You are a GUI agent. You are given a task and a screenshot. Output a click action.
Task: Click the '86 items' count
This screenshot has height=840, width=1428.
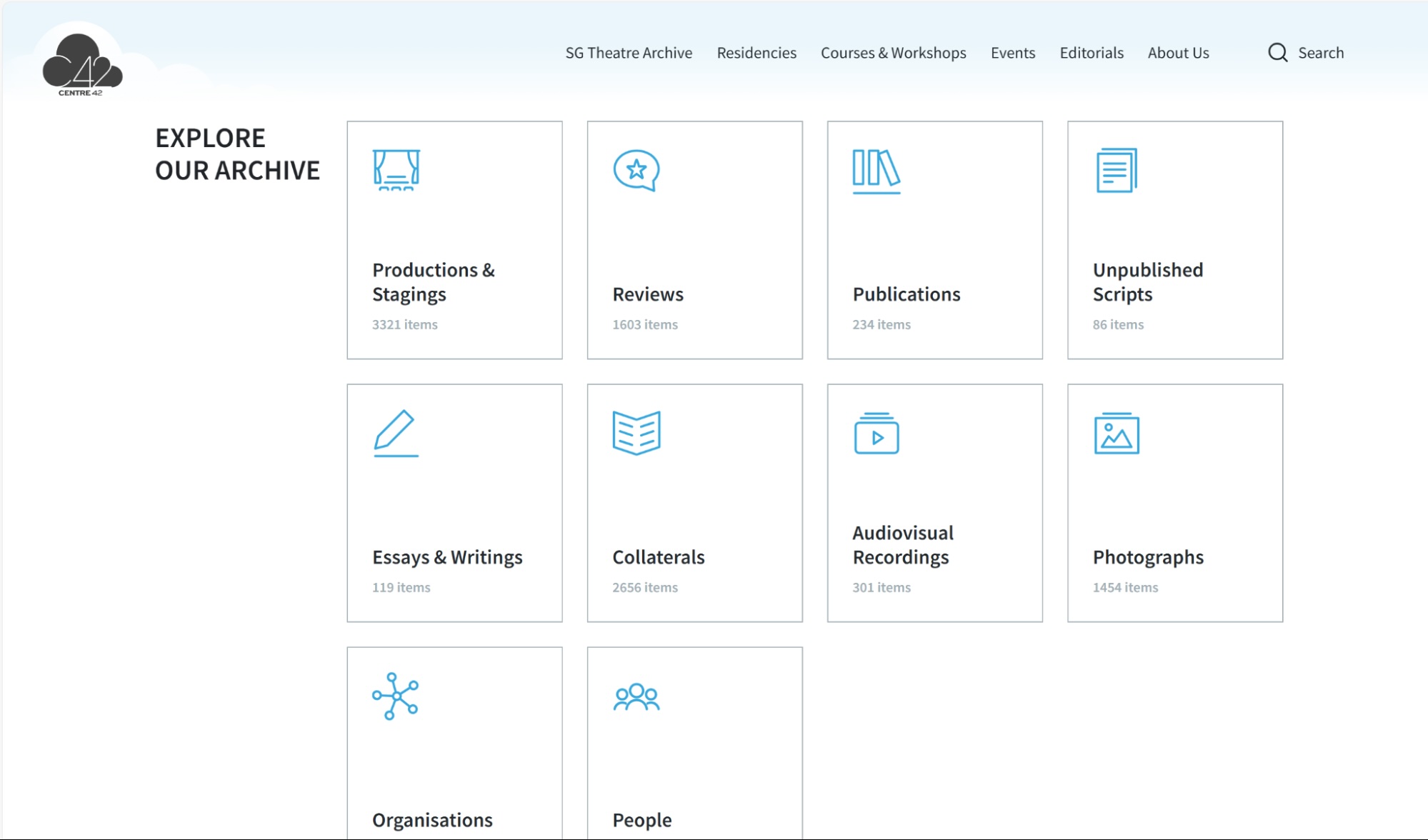pyautogui.click(x=1117, y=324)
